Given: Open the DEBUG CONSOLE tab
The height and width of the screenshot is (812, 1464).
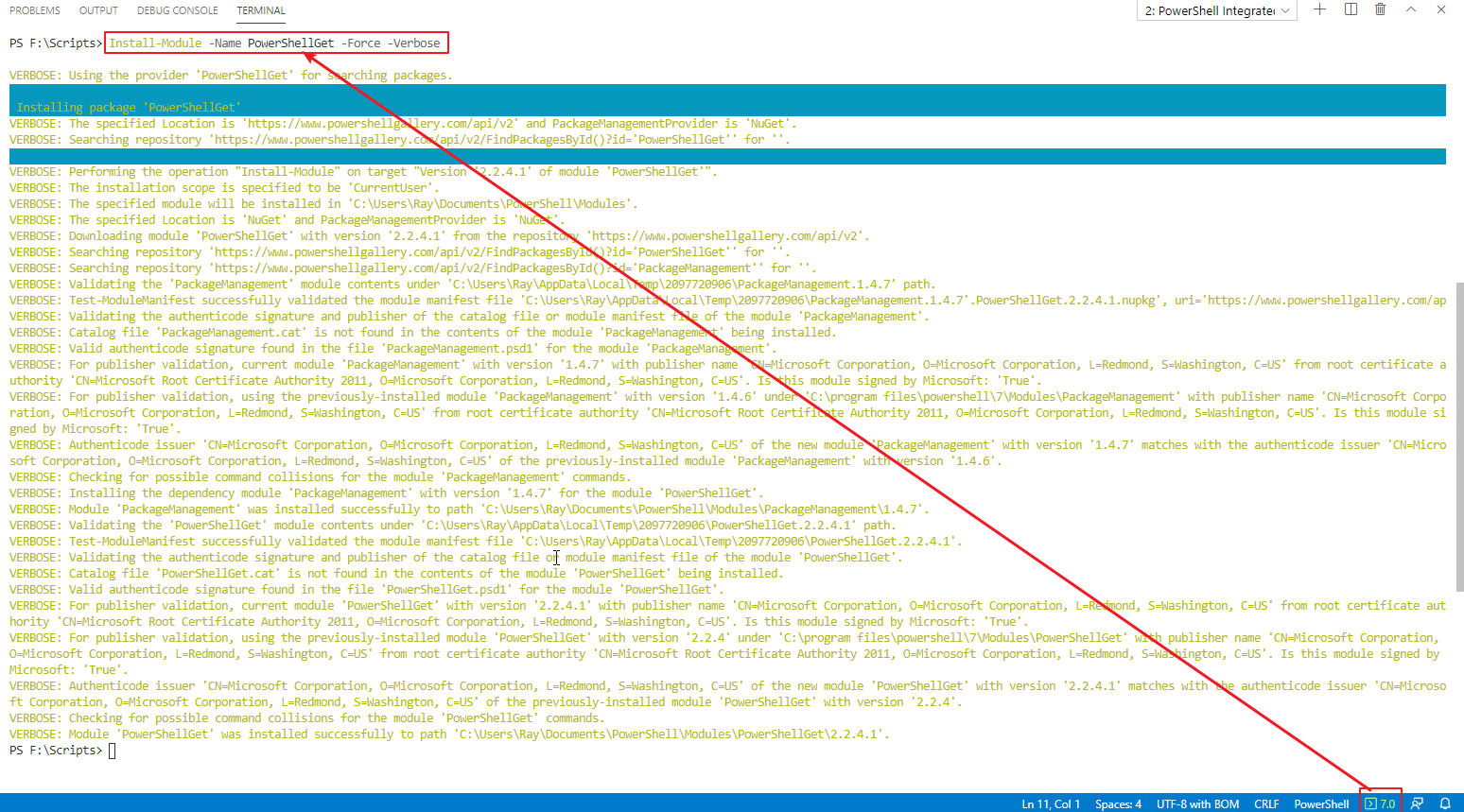Looking at the screenshot, I should tap(177, 10).
